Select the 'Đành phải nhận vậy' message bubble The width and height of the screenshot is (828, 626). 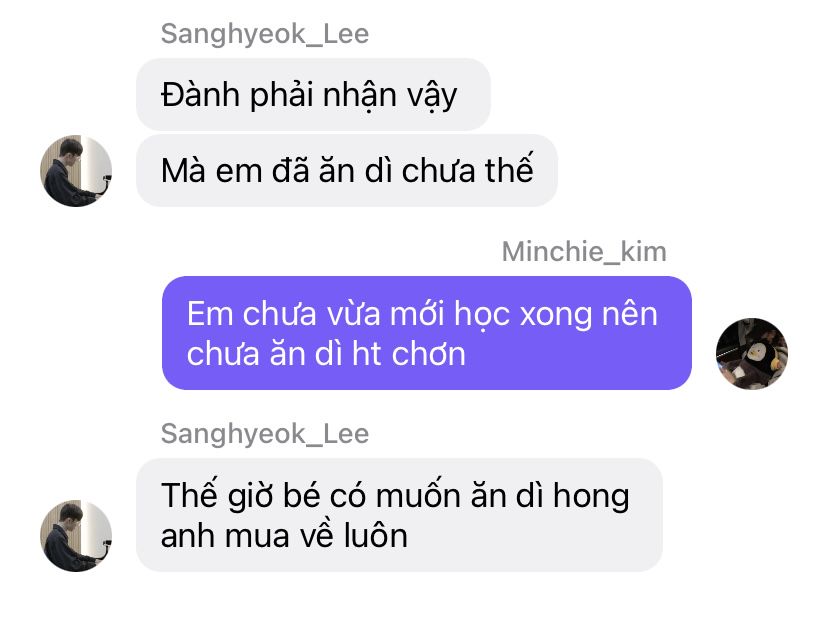coord(314,95)
